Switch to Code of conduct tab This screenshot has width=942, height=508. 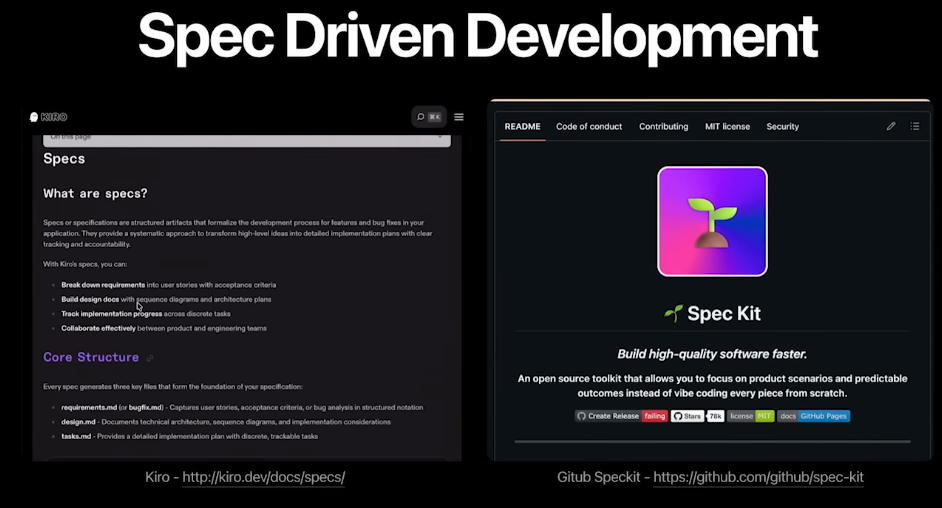589,127
